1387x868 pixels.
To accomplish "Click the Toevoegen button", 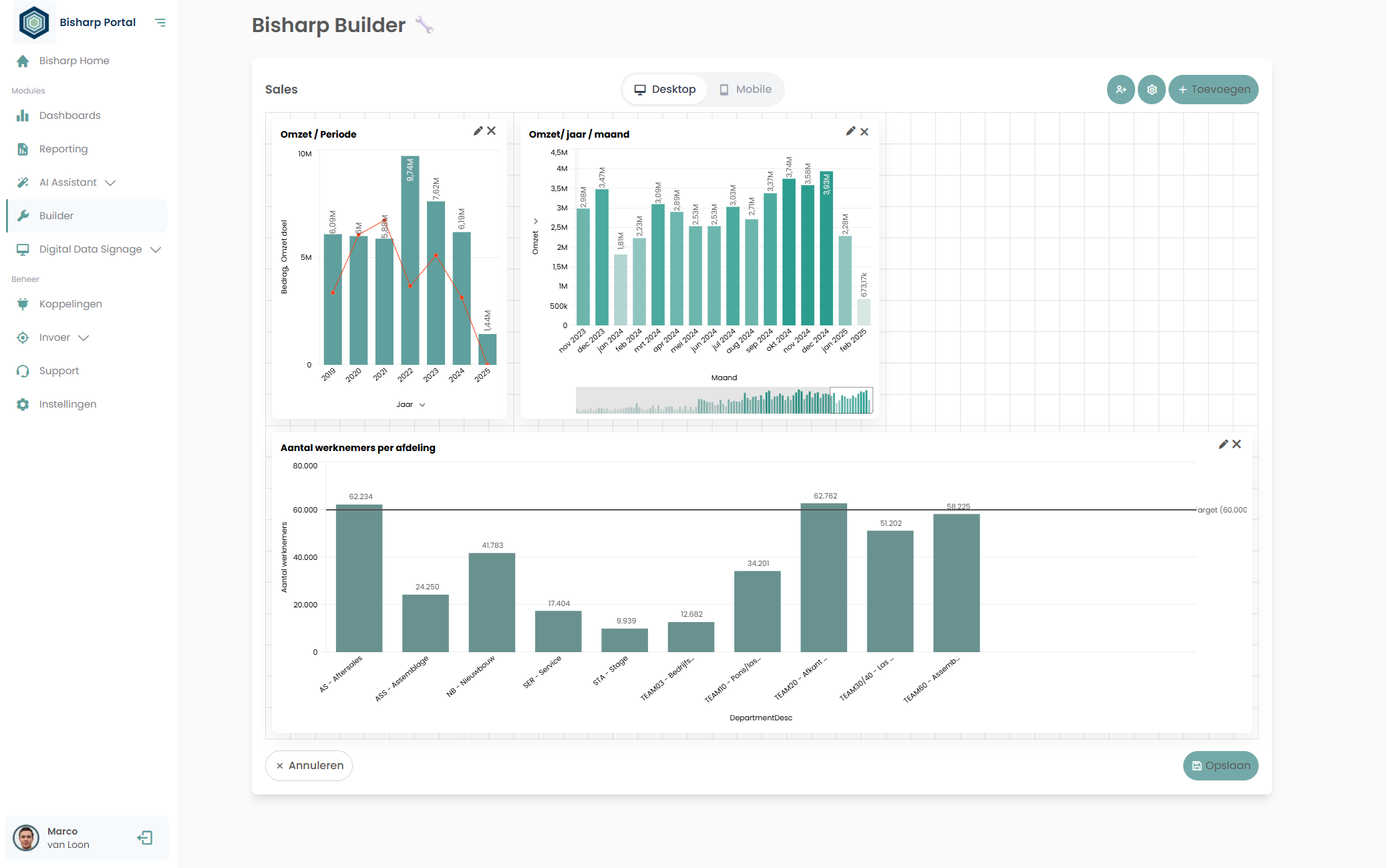I will click(x=1213, y=90).
